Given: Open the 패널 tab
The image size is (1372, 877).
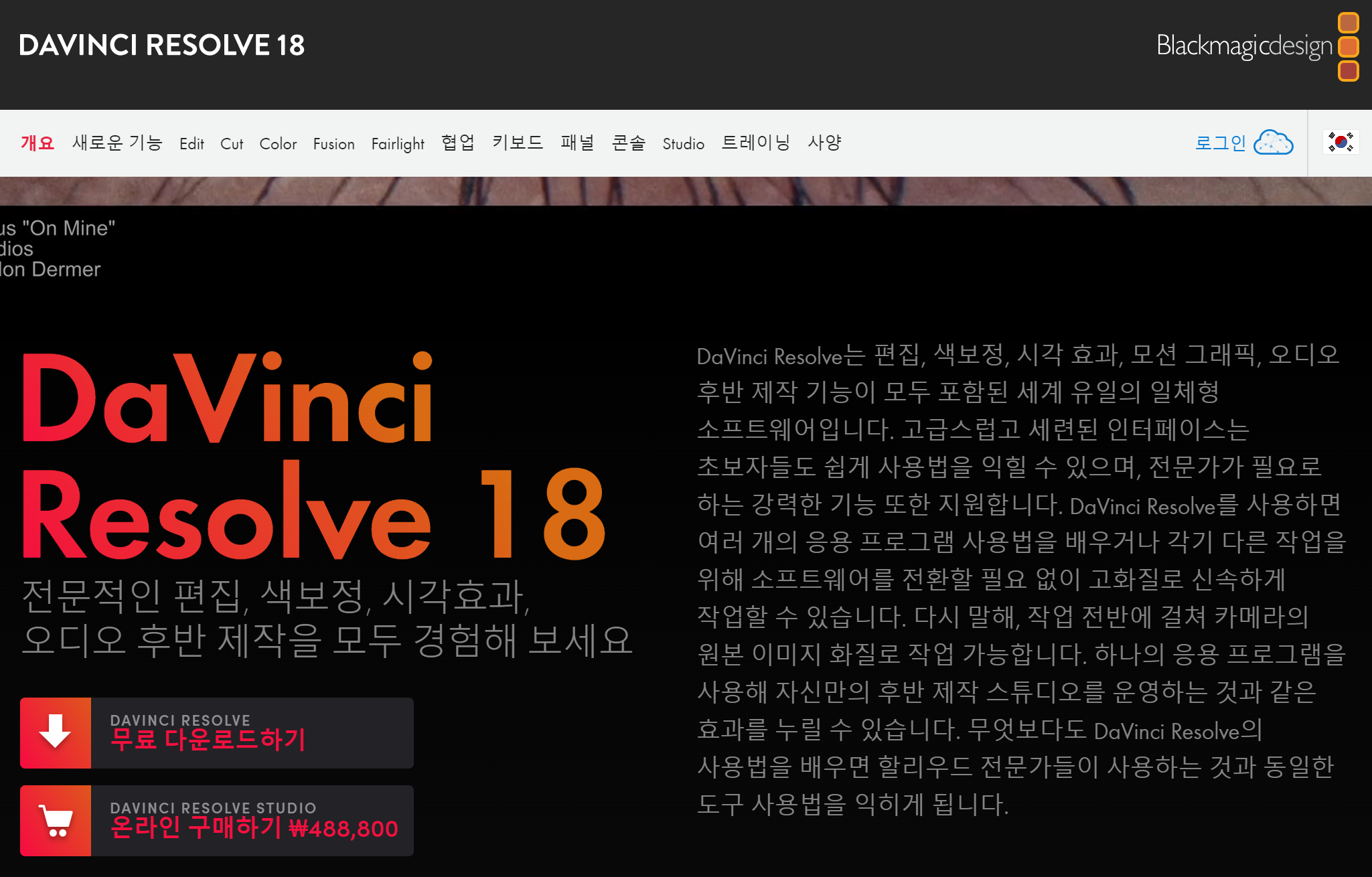Looking at the screenshot, I should point(577,143).
